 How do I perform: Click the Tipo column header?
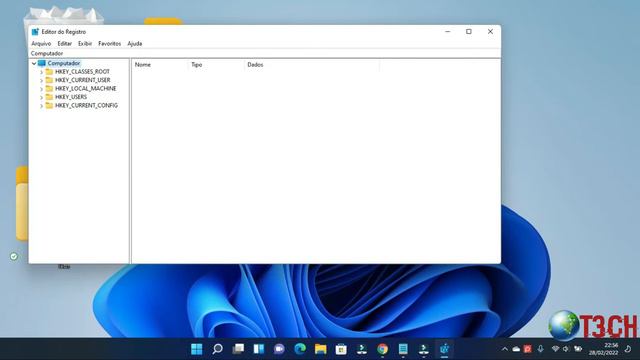pos(216,65)
